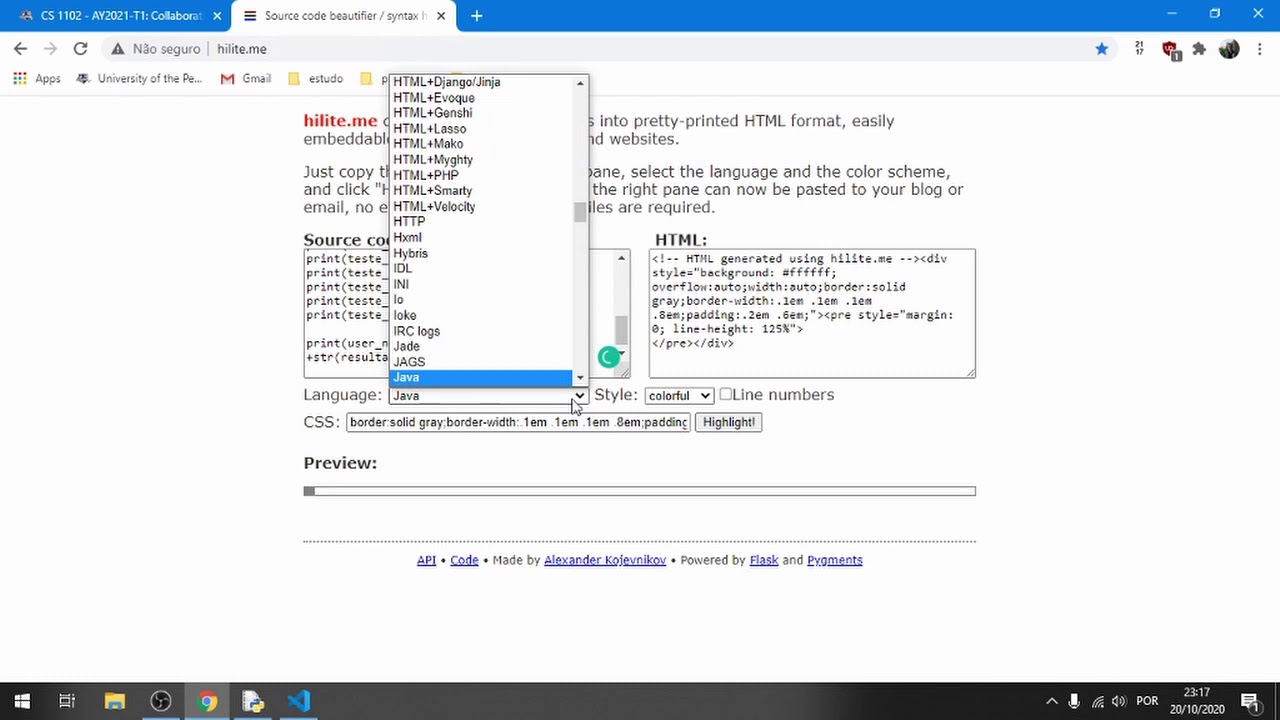Open University of the People bookmark
The width and height of the screenshot is (1280, 720).
click(140, 78)
